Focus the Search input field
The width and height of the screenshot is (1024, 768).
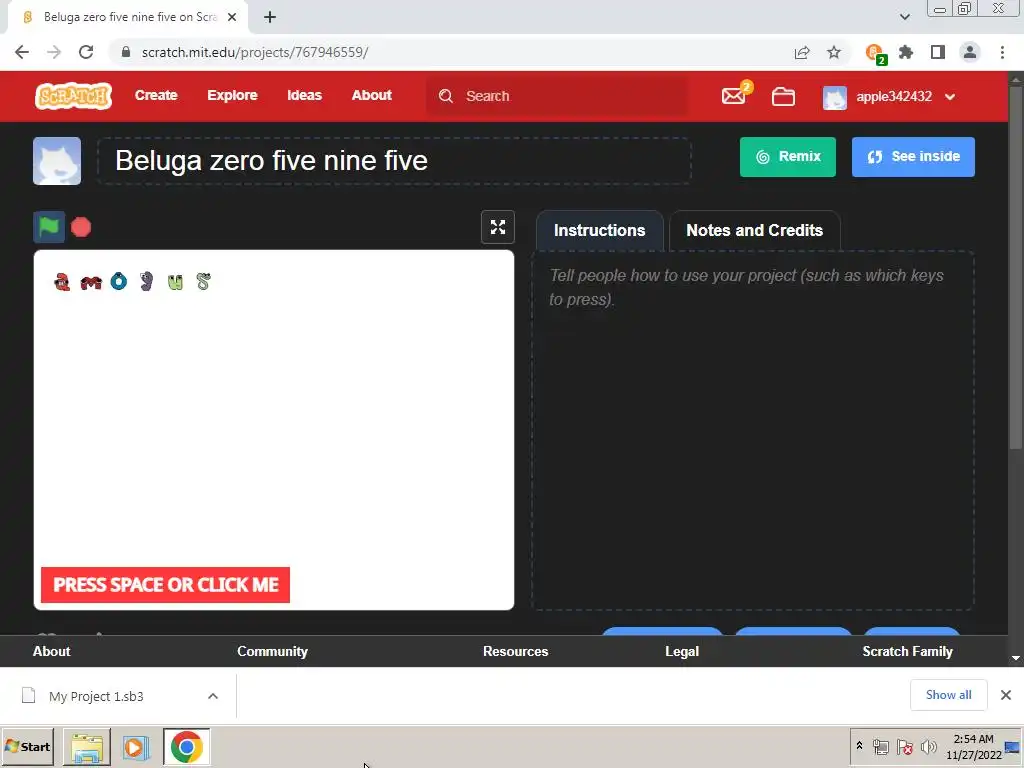[x=557, y=96]
